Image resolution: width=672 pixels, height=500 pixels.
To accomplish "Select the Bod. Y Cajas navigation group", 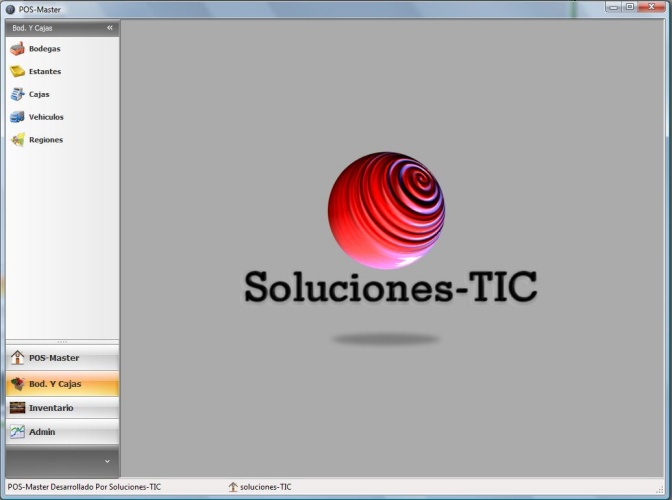I will click(x=63, y=383).
